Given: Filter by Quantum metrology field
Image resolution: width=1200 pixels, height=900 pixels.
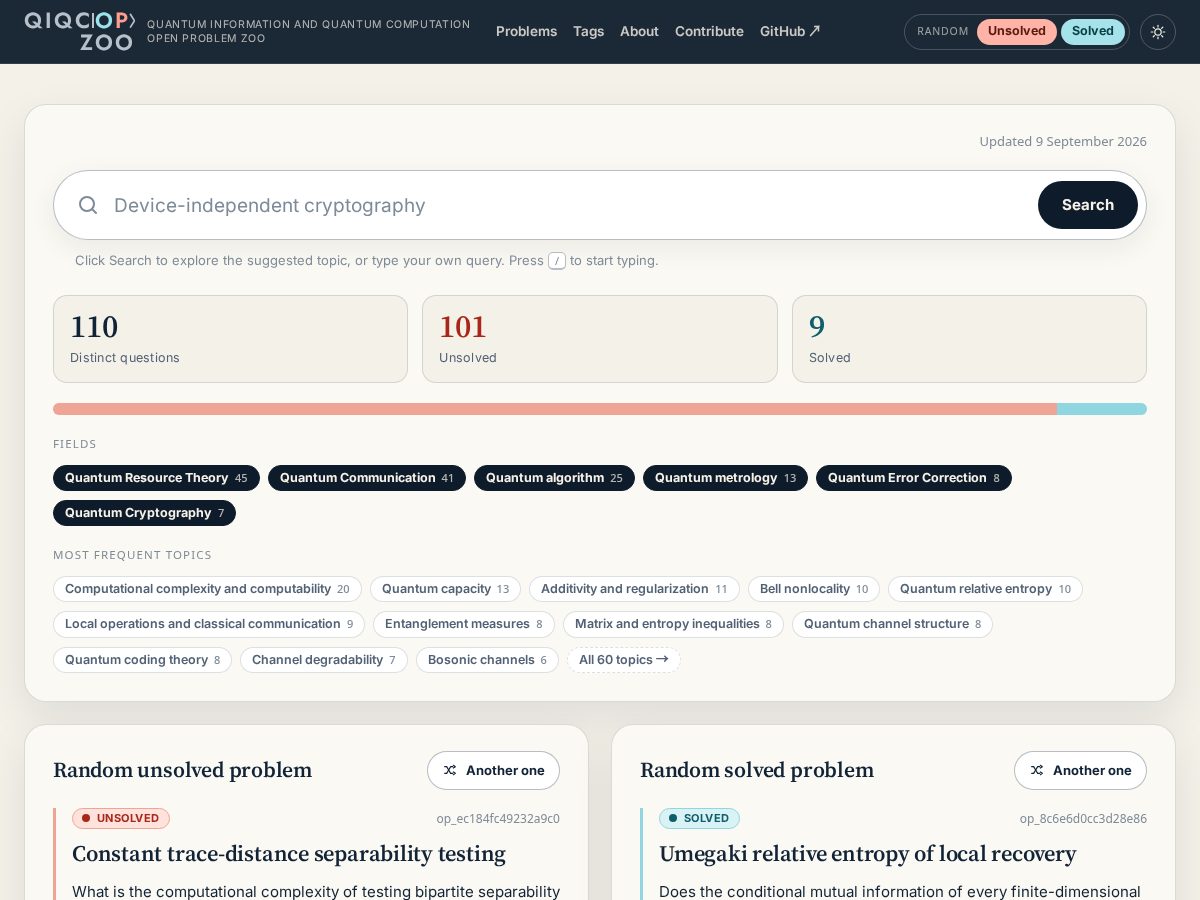Looking at the screenshot, I should [x=725, y=478].
